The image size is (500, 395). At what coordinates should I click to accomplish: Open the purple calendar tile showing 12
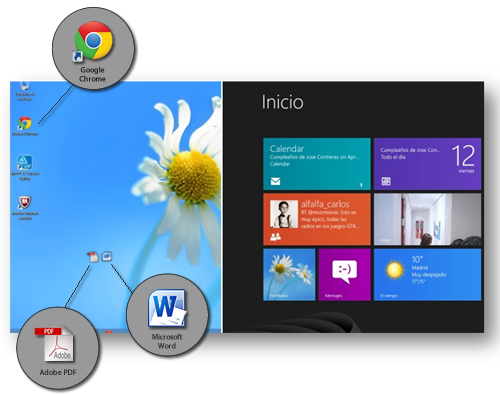click(427, 164)
